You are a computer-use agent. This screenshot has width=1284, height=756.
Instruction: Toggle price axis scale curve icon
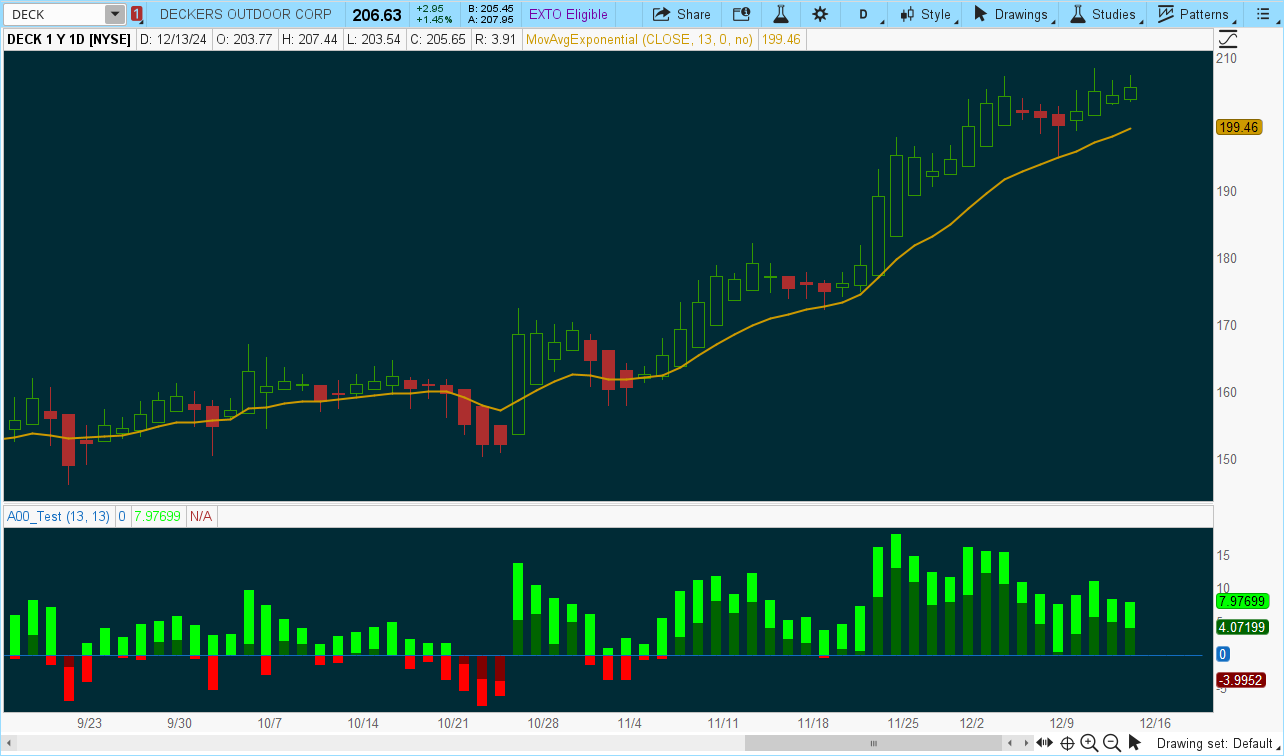click(1228, 39)
